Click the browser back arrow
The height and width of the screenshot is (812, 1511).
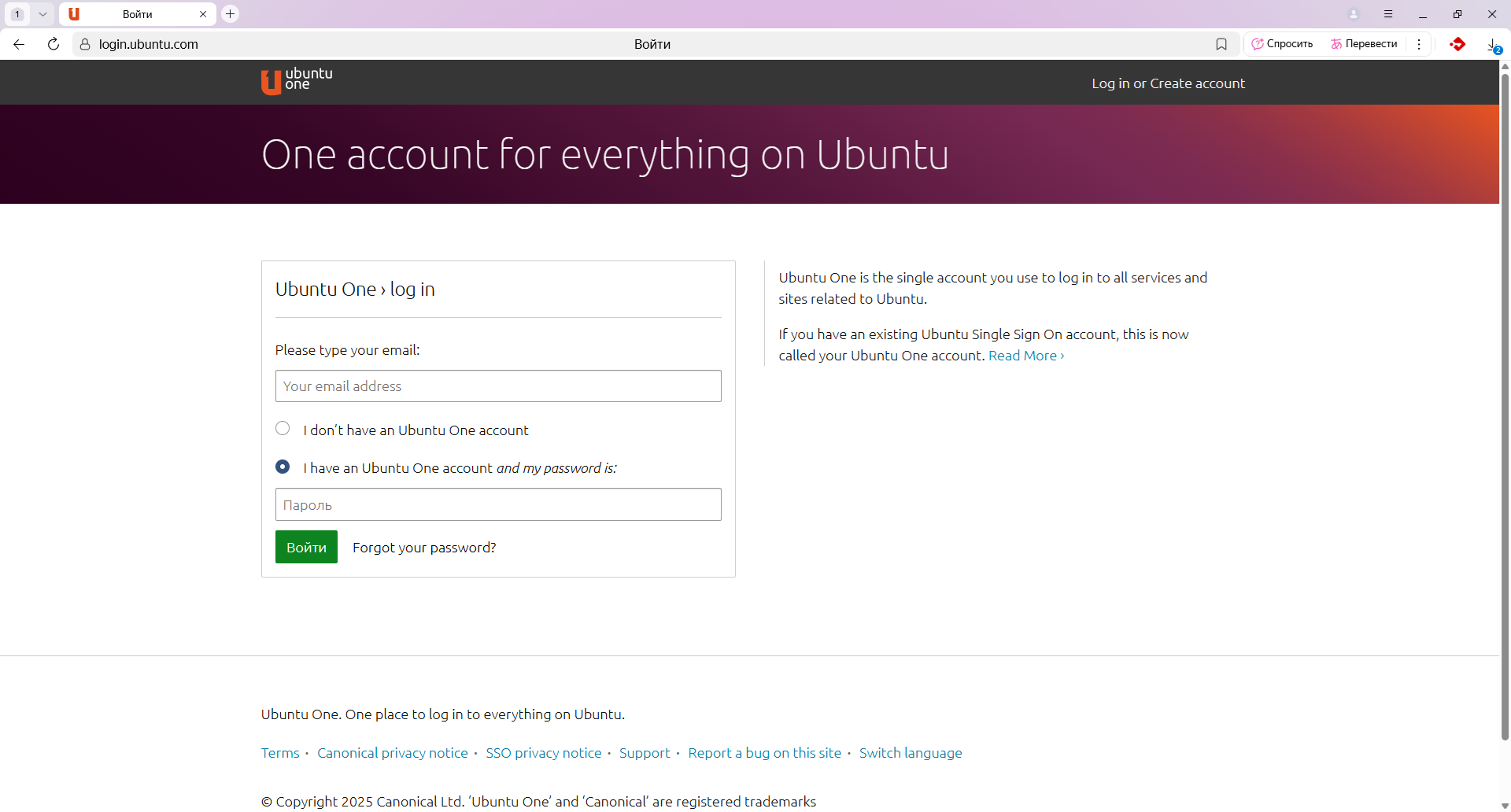[x=19, y=44]
